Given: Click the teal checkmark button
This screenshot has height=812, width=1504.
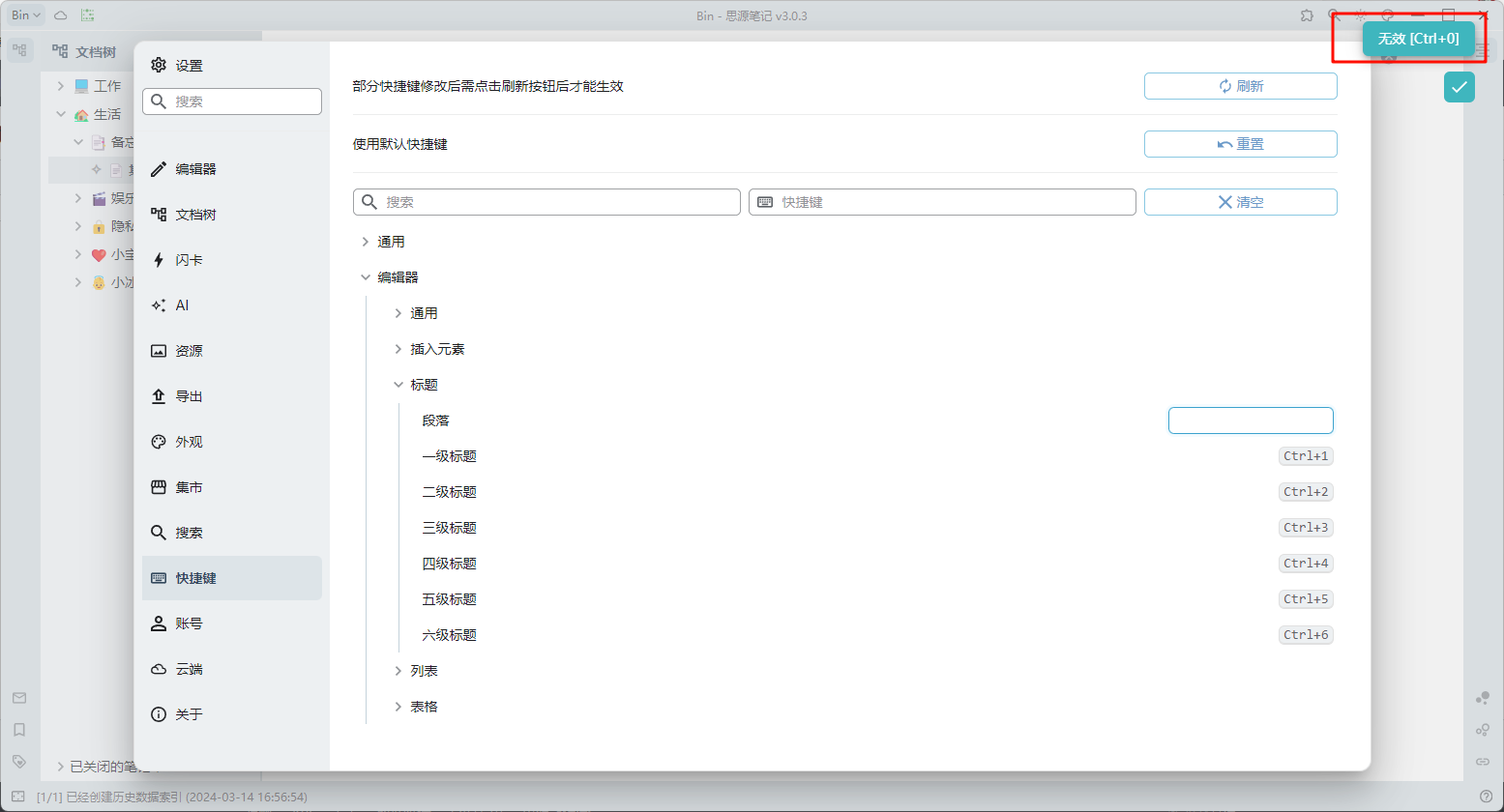Looking at the screenshot, I should pos(1459,87).
